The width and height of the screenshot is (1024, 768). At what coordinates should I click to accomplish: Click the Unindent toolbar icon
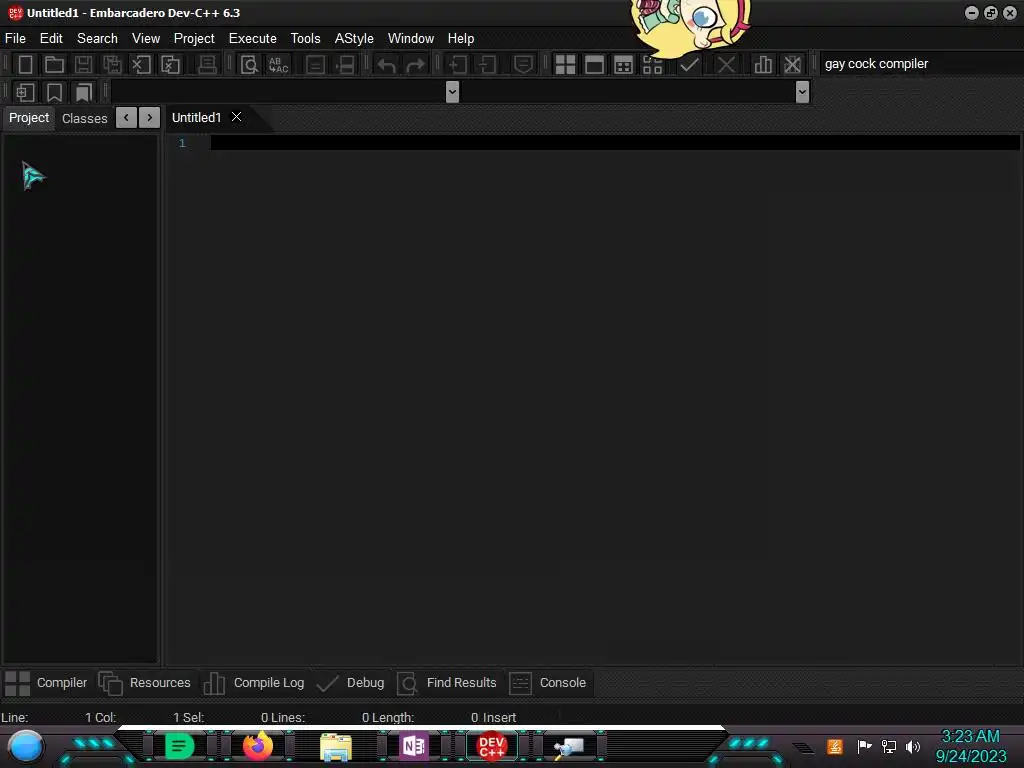tap(487, 64)
